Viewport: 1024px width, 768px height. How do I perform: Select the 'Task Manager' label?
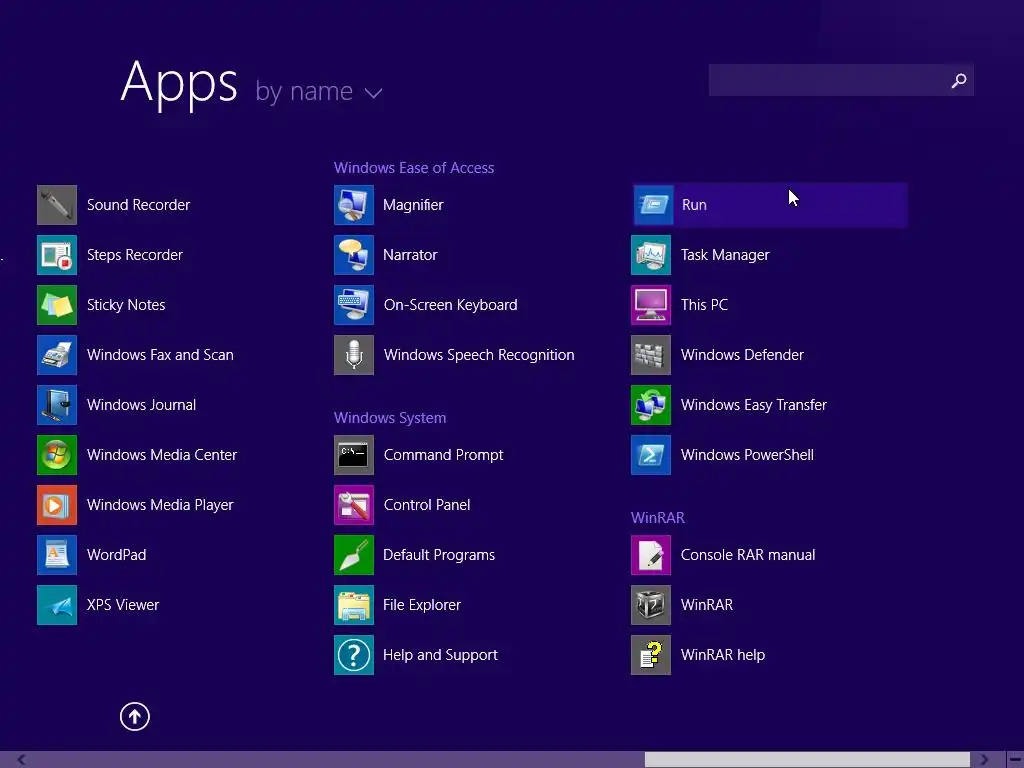pyautogui.click(x=725, y=255)
